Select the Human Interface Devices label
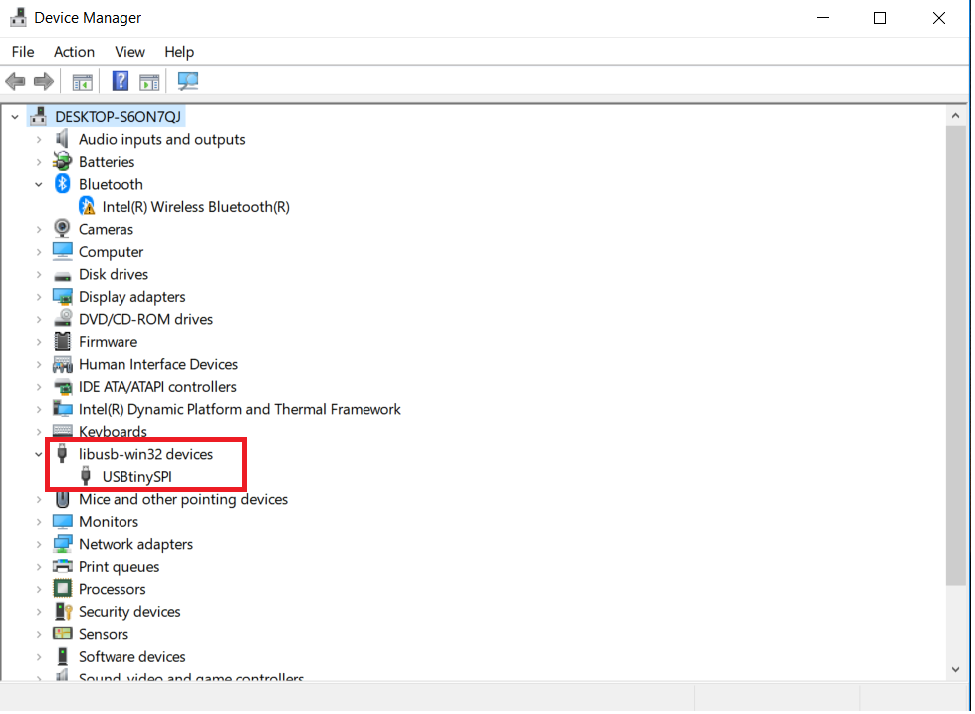 [x=158, y=364]
